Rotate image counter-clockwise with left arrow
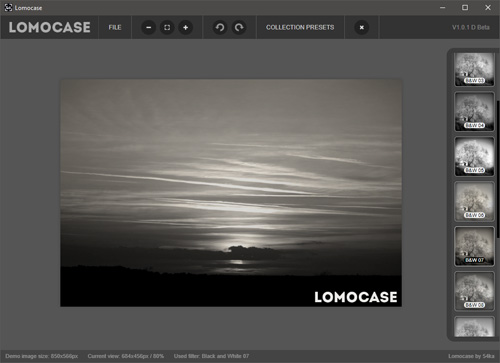Image resolution: width=500 pixels, height=363 pixels. coord(220,27)
